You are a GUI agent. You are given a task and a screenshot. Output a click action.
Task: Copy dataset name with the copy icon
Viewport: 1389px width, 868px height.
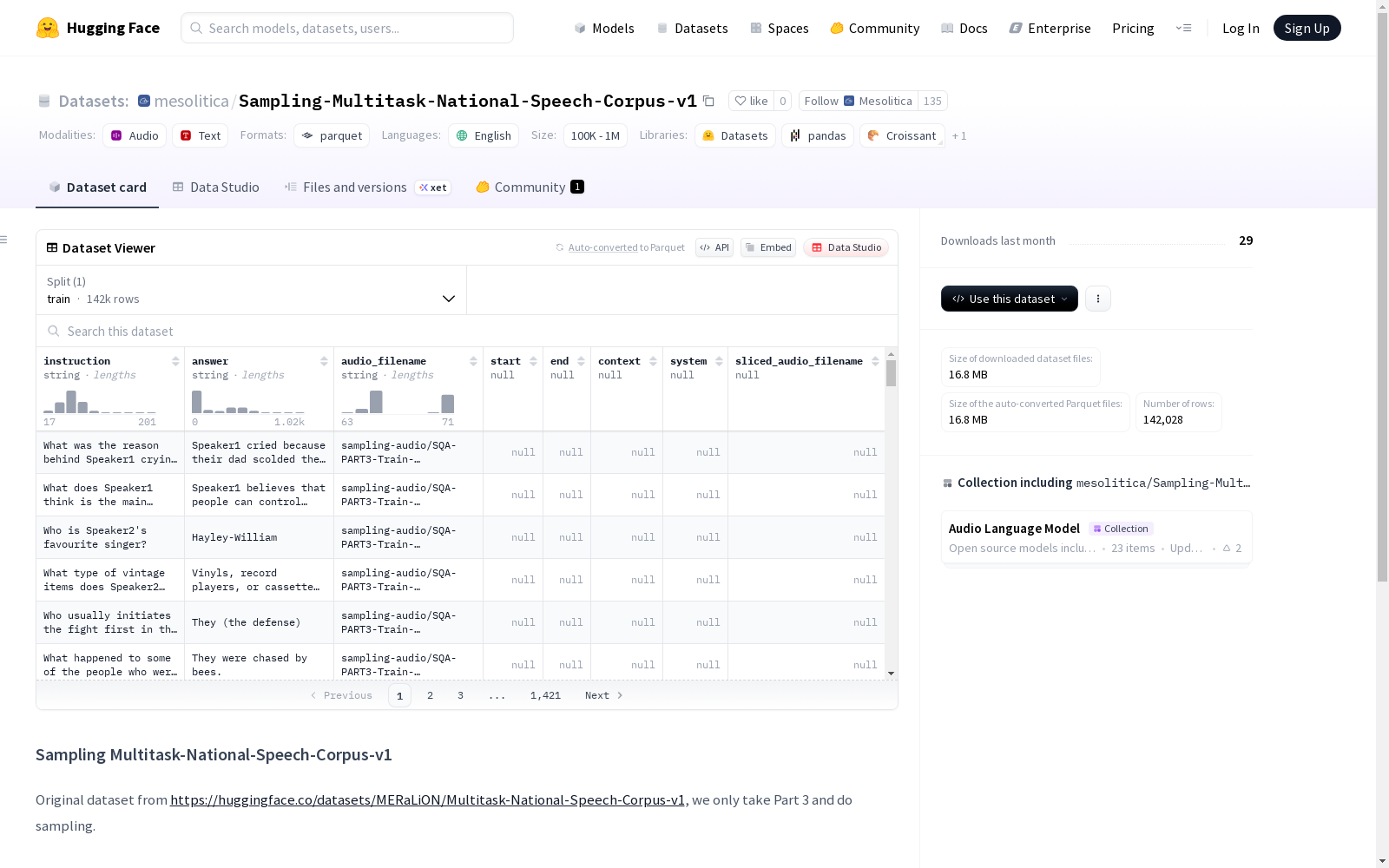pos(708,101)
